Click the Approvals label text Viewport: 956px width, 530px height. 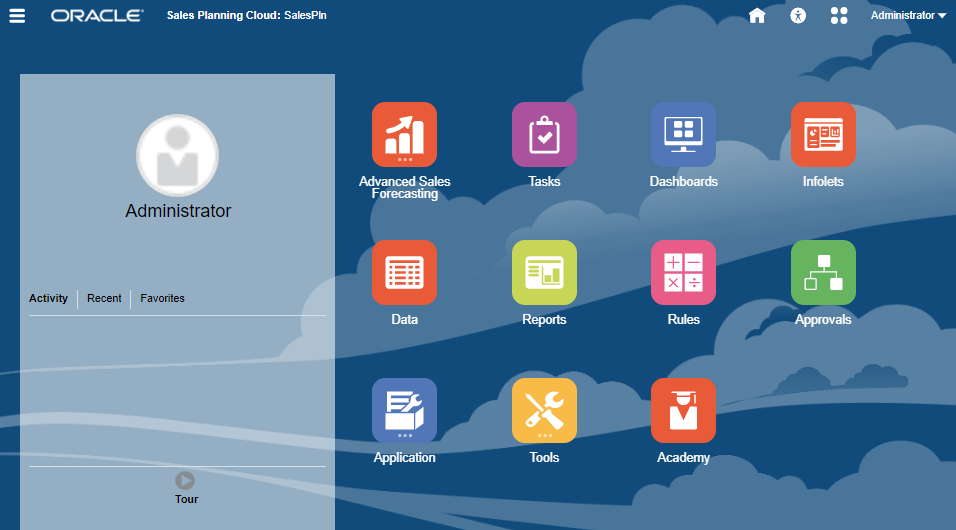point(823,320)
